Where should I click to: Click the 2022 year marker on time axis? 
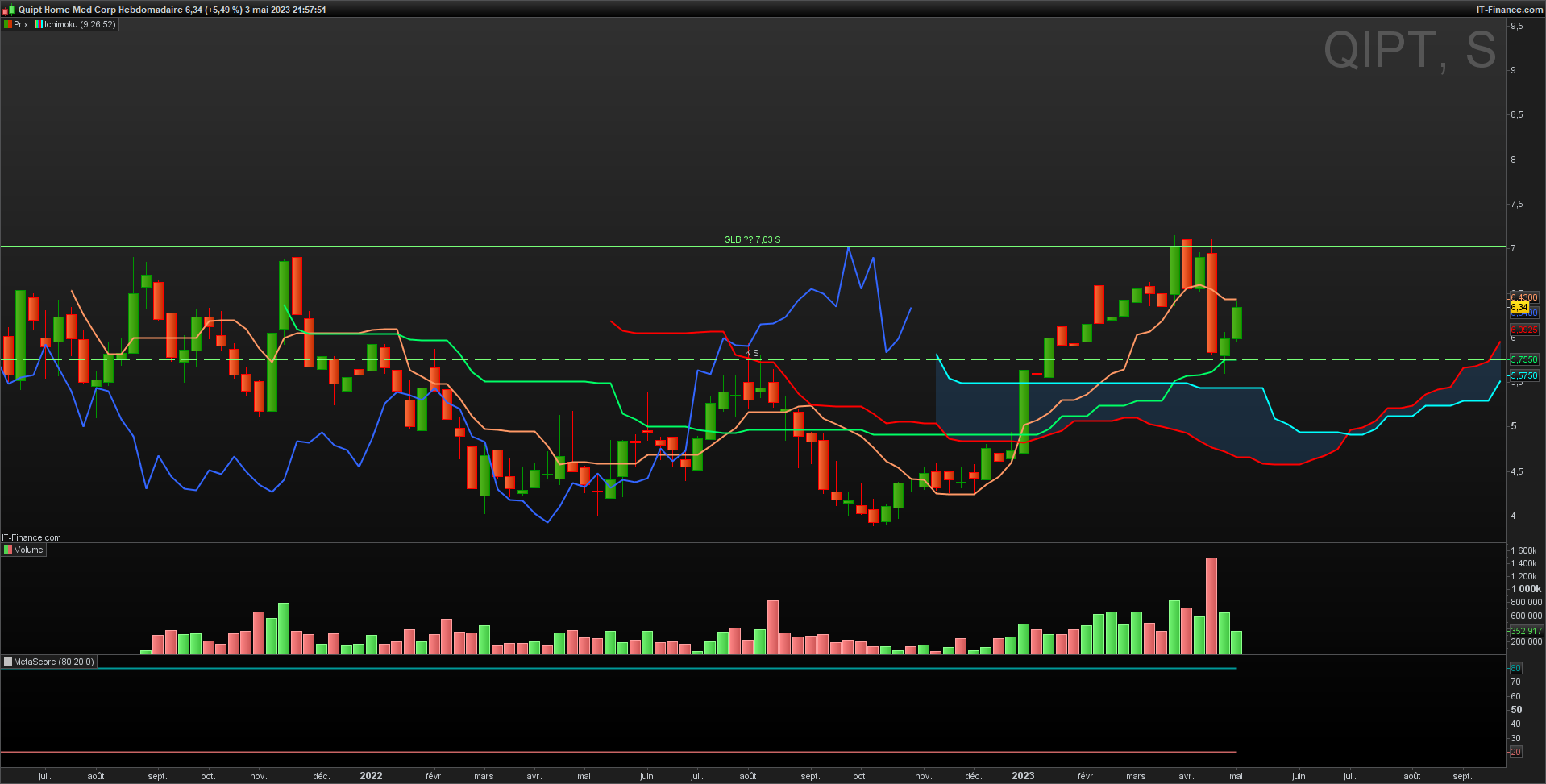pyautogui.click(x=371, y=776)
